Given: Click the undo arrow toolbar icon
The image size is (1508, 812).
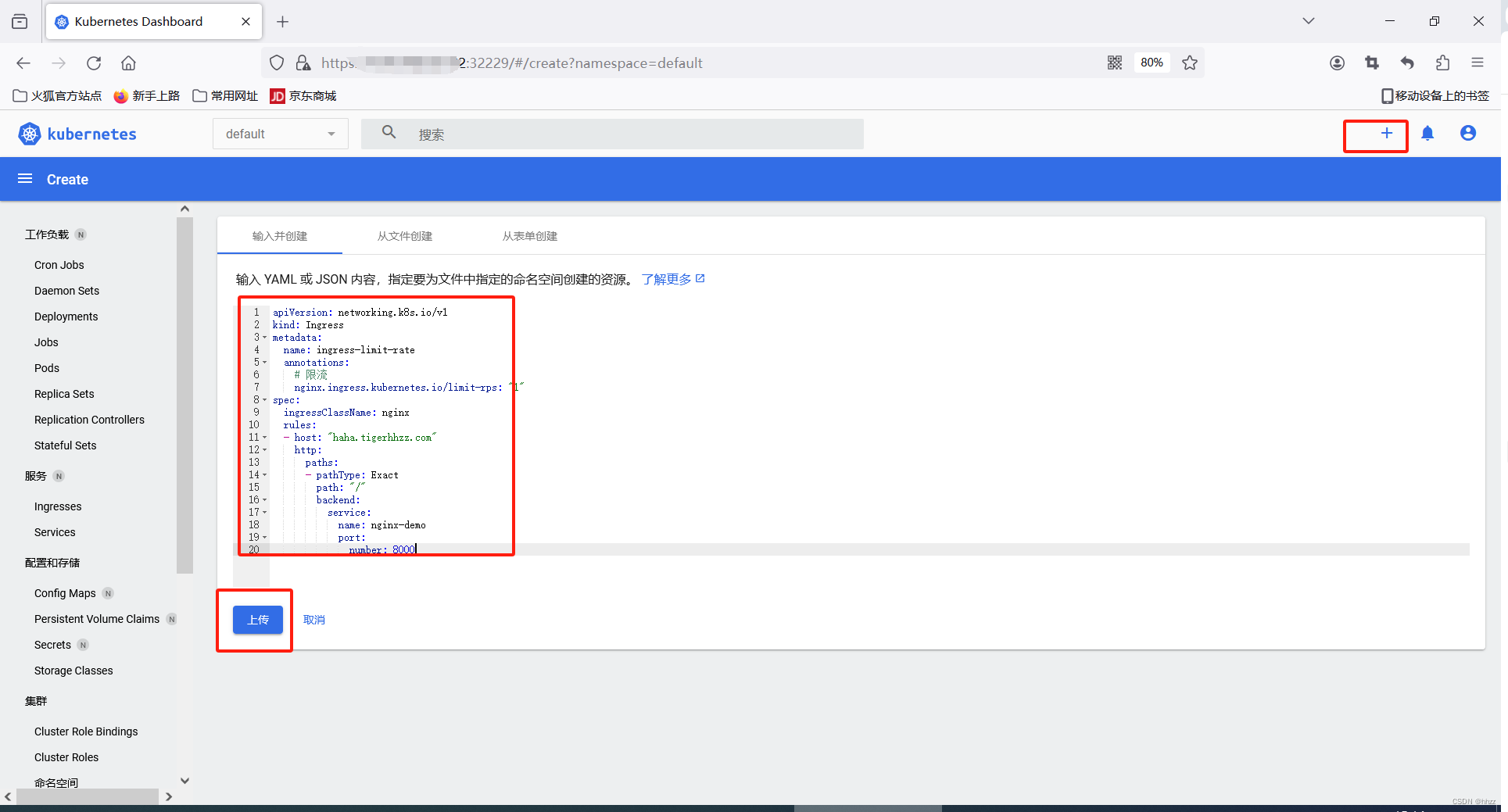Looking at the screenshot, I should pyautogui.click(x=1407, y=63).
